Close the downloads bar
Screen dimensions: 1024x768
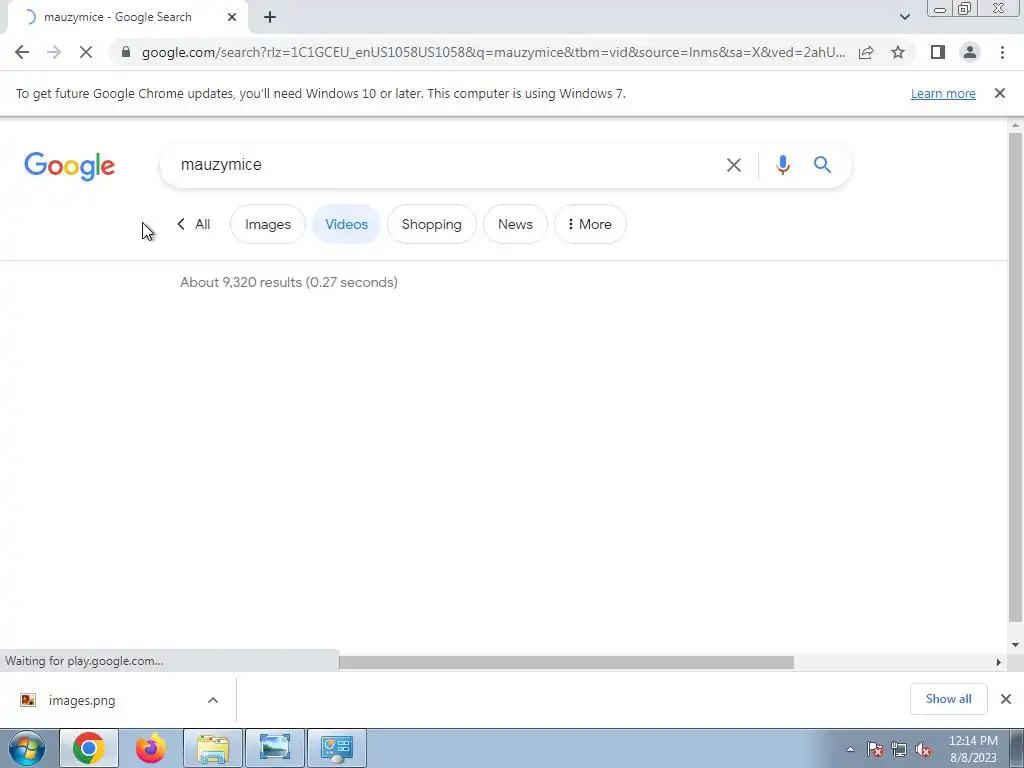coord(1006,699)
